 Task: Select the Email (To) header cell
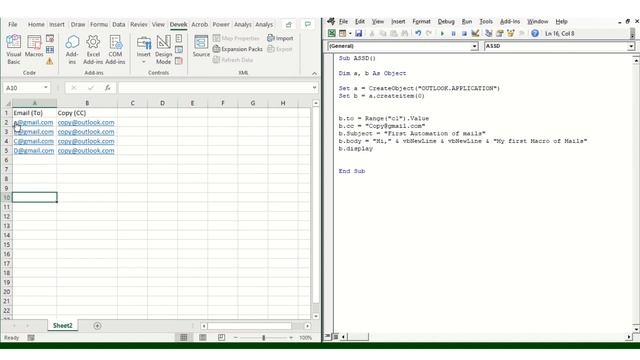34,113
